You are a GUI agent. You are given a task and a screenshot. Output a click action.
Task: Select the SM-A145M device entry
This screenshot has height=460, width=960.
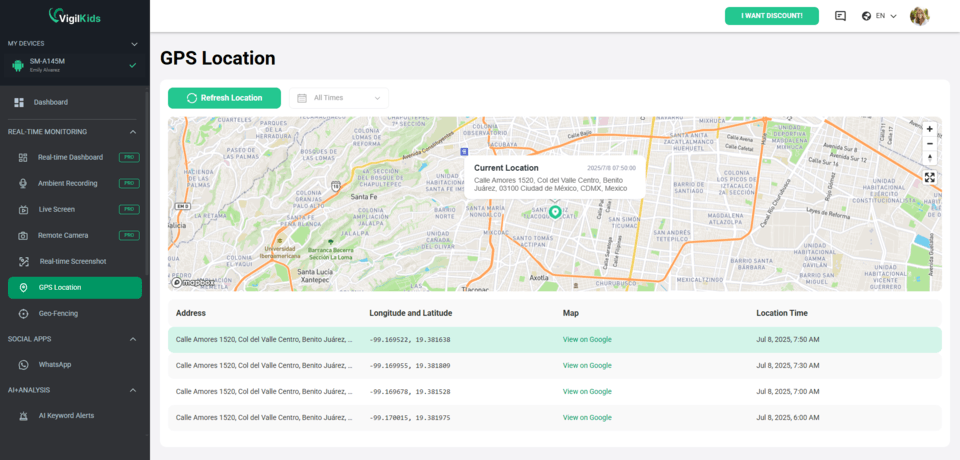tap(75, 65)
